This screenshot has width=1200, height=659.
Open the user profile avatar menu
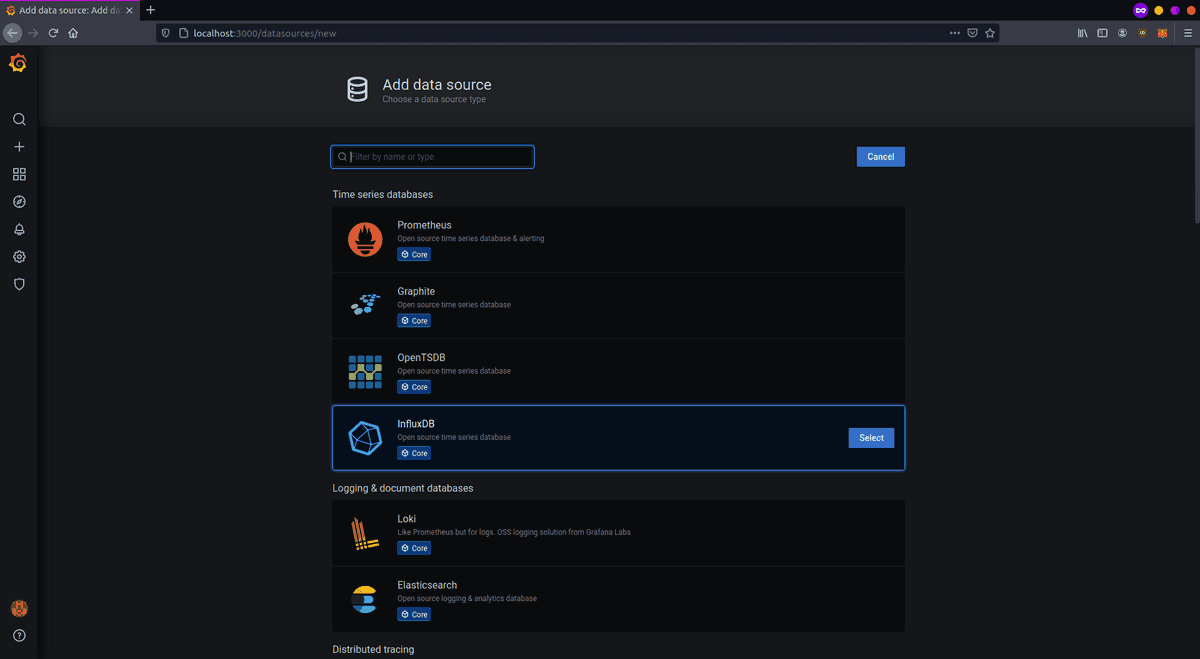click(x=19, y=608)
